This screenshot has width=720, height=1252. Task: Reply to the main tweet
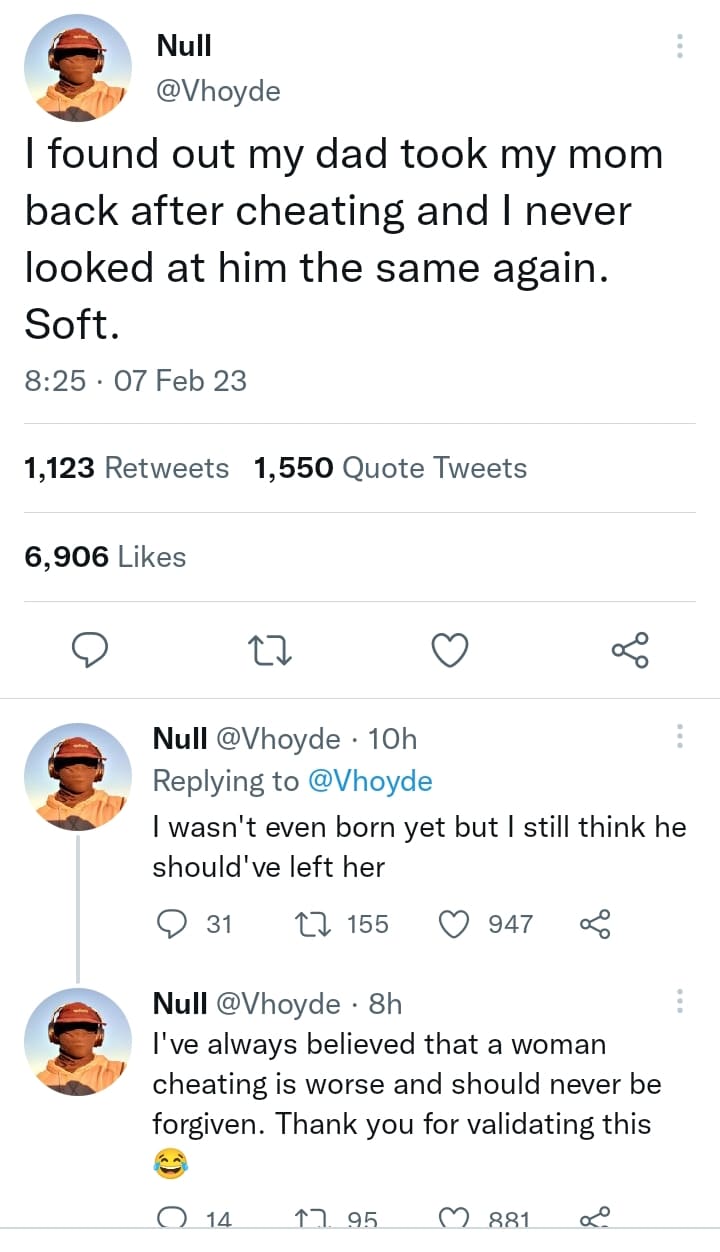(92, 651)
